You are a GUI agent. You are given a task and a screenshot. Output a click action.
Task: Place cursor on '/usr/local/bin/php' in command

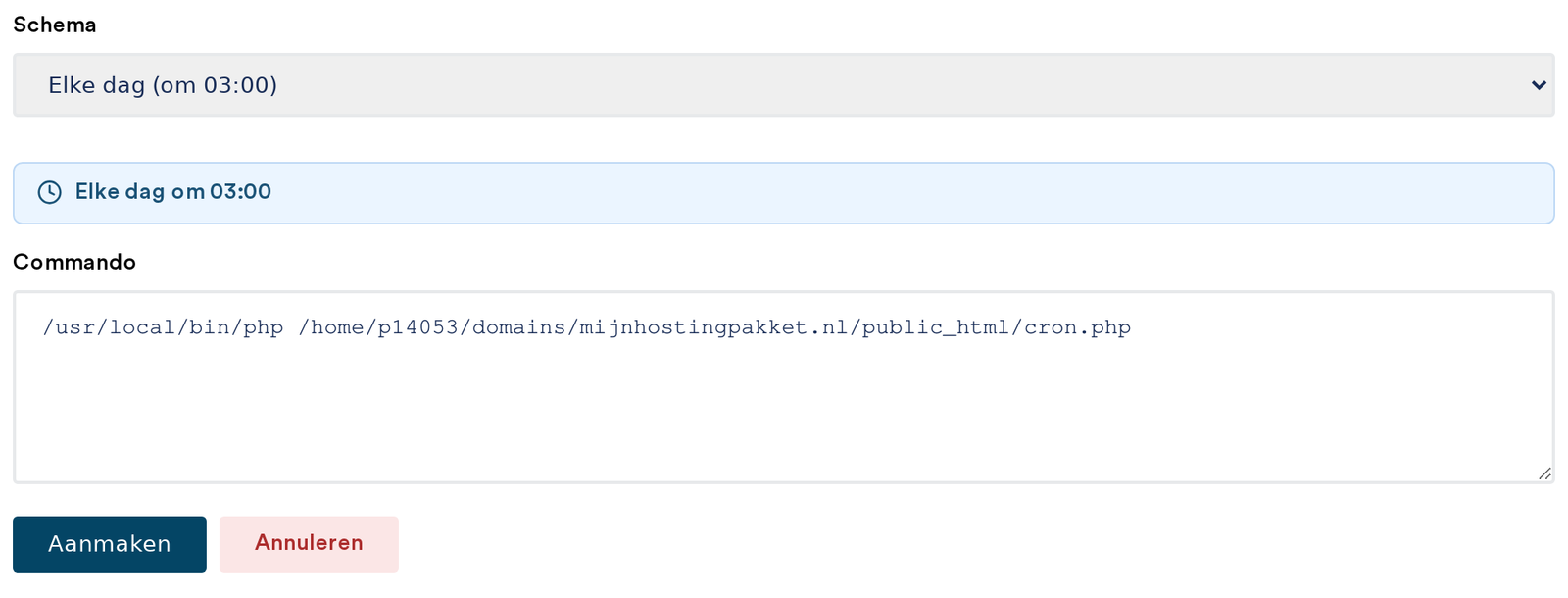click(x=164, y=327)
